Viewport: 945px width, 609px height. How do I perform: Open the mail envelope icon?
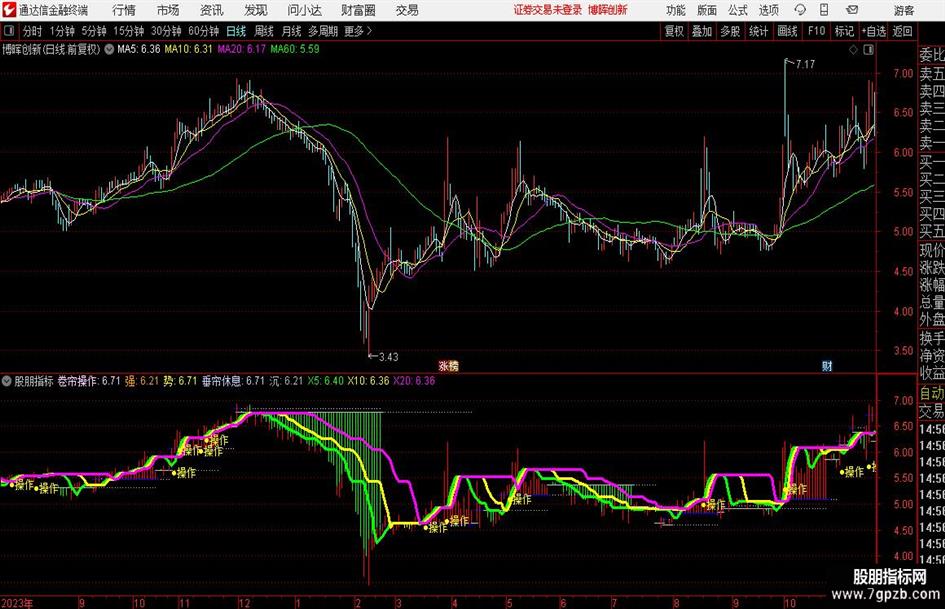point(852,10)
